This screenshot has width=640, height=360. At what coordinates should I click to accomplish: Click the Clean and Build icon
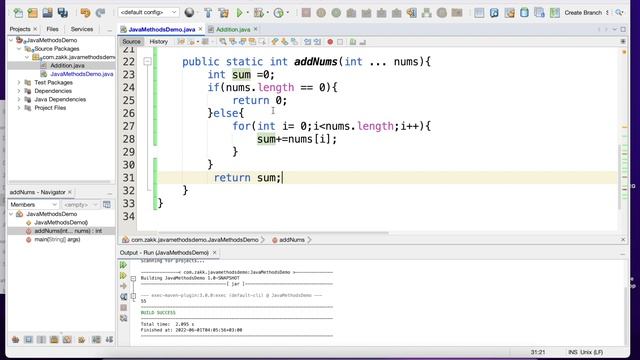point(223,13)
